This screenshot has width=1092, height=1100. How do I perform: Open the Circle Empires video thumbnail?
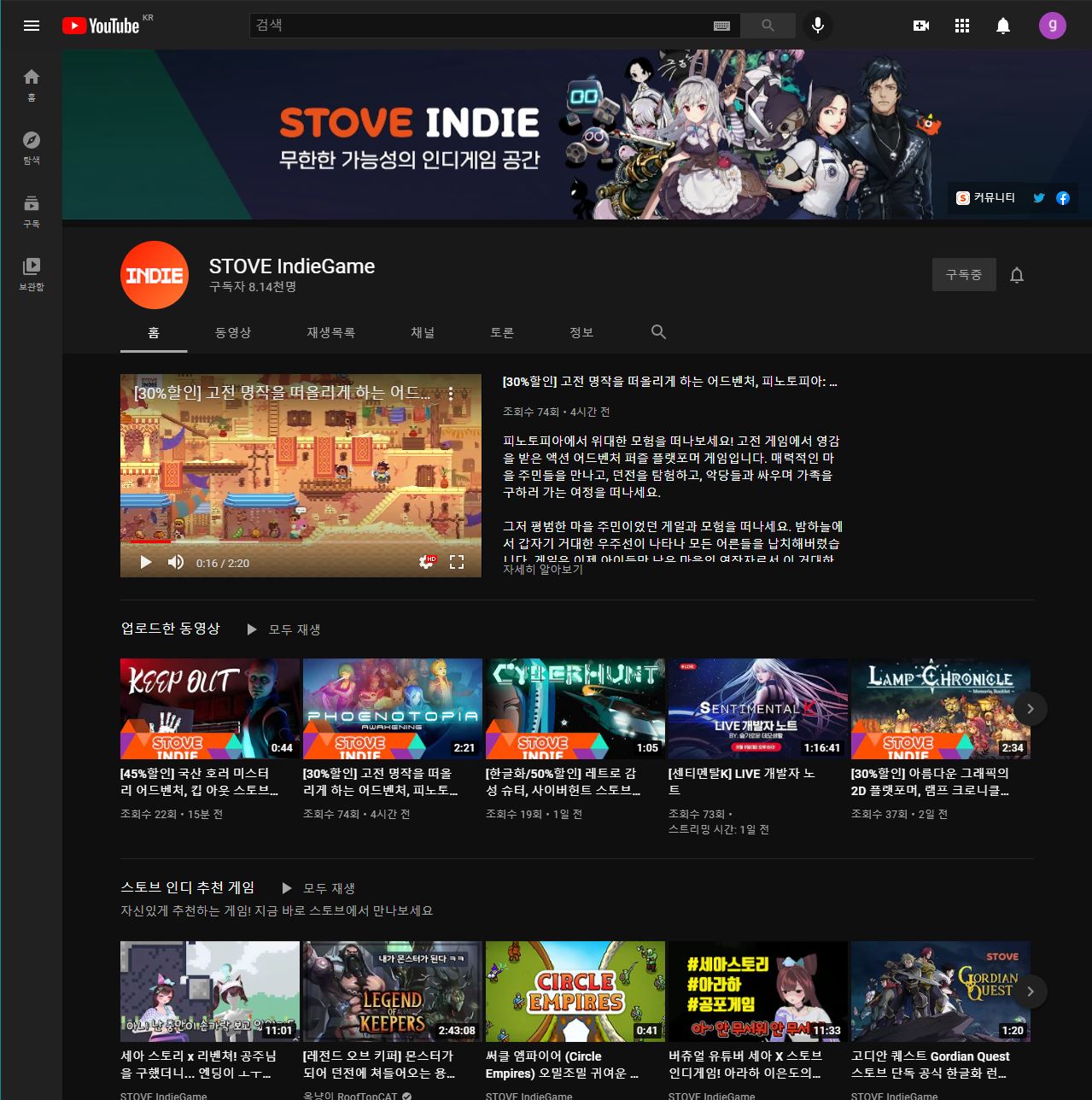[575, 992]
